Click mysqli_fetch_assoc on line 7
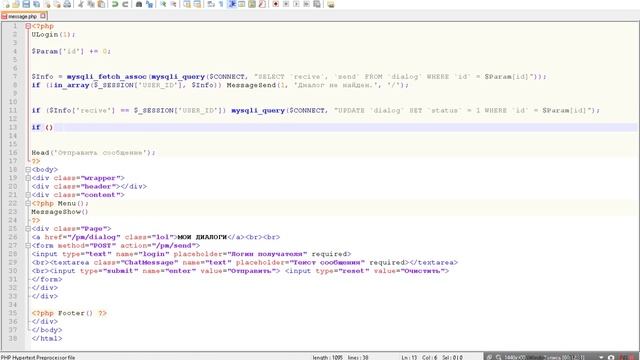 point(107,77)
